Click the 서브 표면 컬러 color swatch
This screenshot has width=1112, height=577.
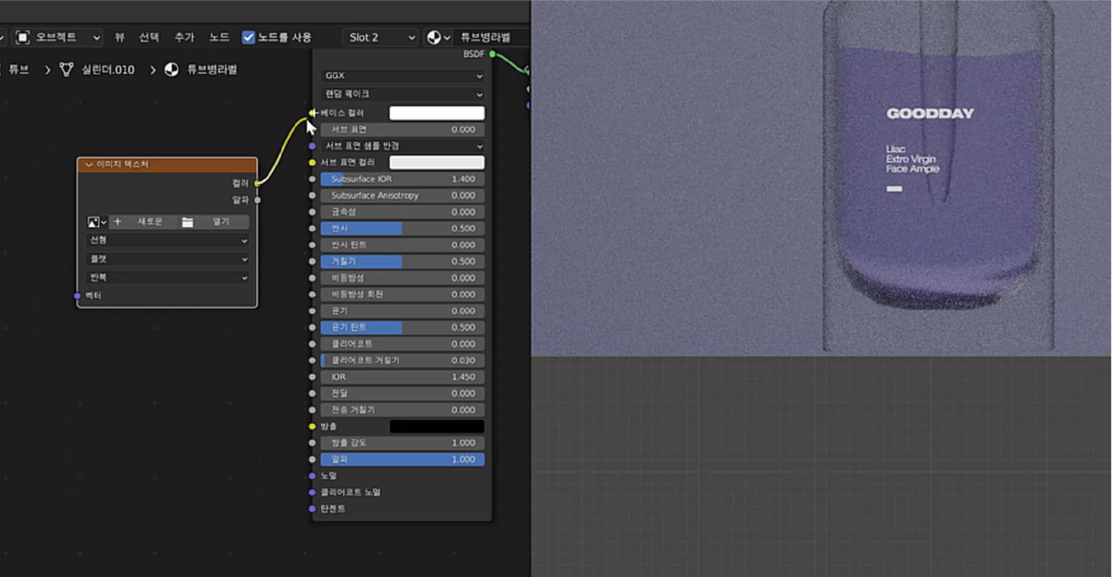pyautogui.click(x=437, y=162)
